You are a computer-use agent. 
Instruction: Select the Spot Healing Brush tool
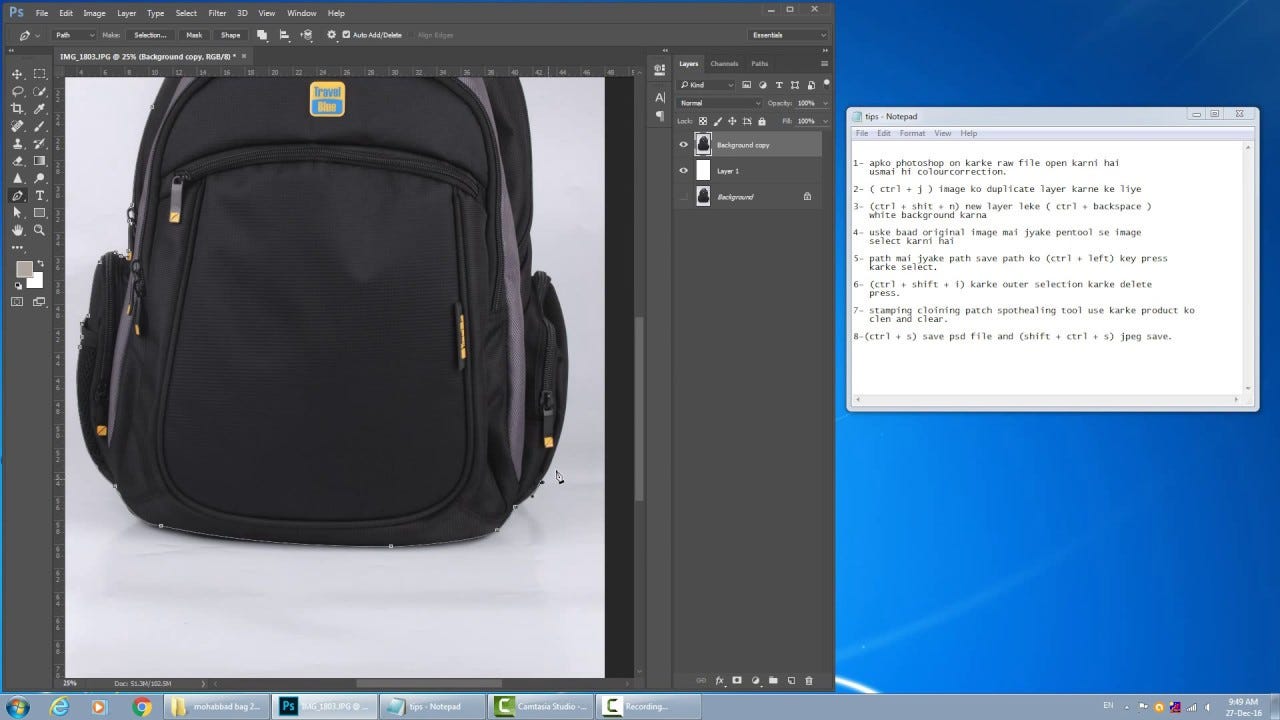click(x=17, y=126)
